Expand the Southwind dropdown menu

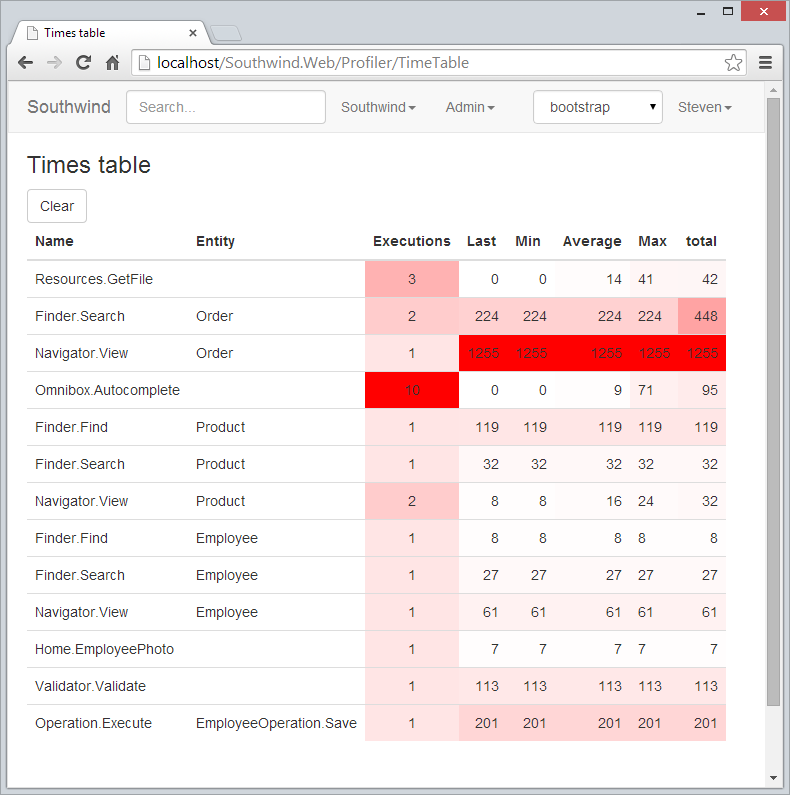[378, 107]
